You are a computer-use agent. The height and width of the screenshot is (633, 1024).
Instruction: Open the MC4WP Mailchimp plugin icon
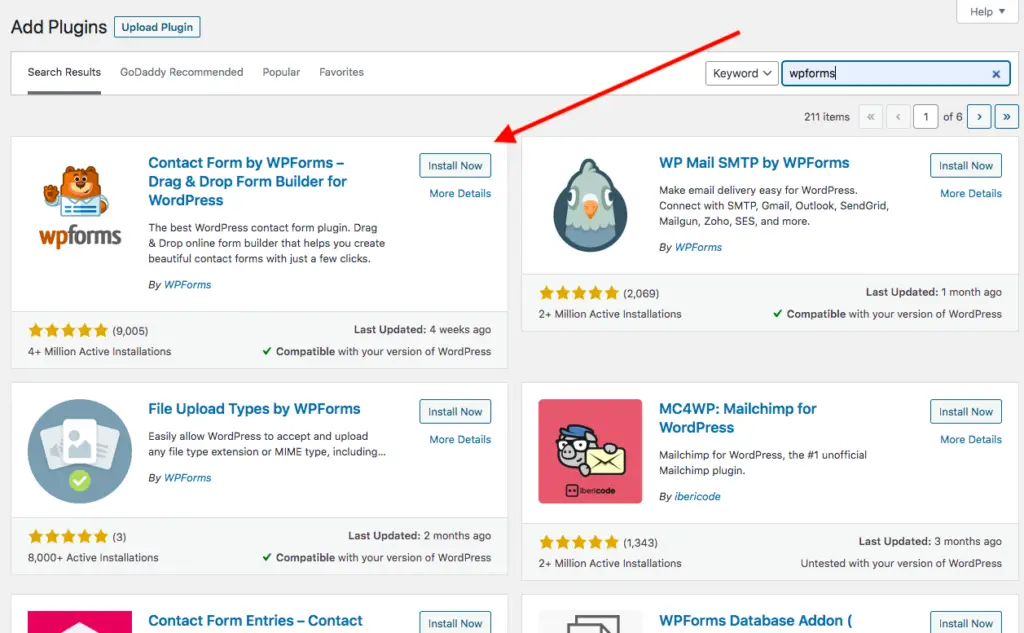(x=590, y=451)
